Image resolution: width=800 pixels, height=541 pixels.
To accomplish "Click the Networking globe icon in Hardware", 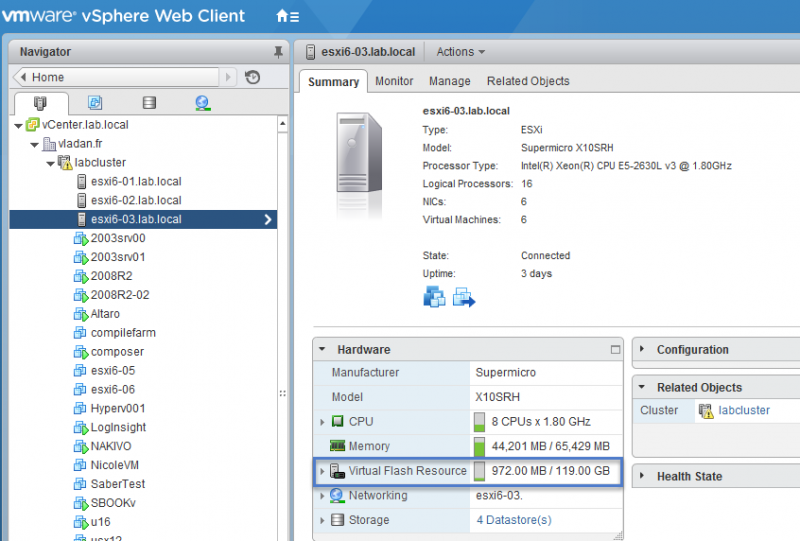I will click(337, 495).
